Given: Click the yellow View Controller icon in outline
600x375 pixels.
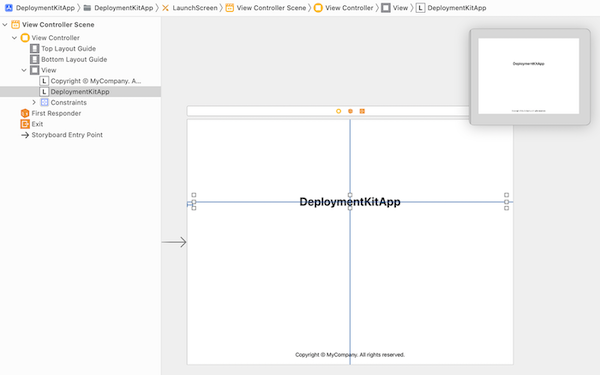Looking at the screenshot, I should tap(25, 38).
